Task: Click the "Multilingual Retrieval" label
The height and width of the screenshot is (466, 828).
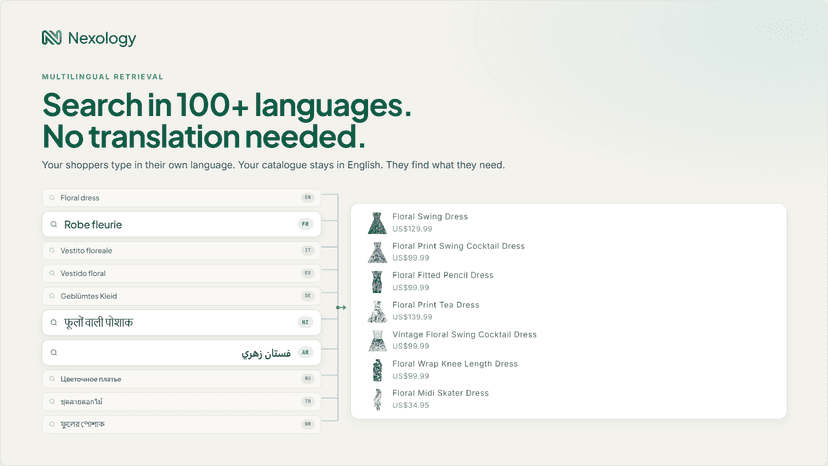Action: 102,77
